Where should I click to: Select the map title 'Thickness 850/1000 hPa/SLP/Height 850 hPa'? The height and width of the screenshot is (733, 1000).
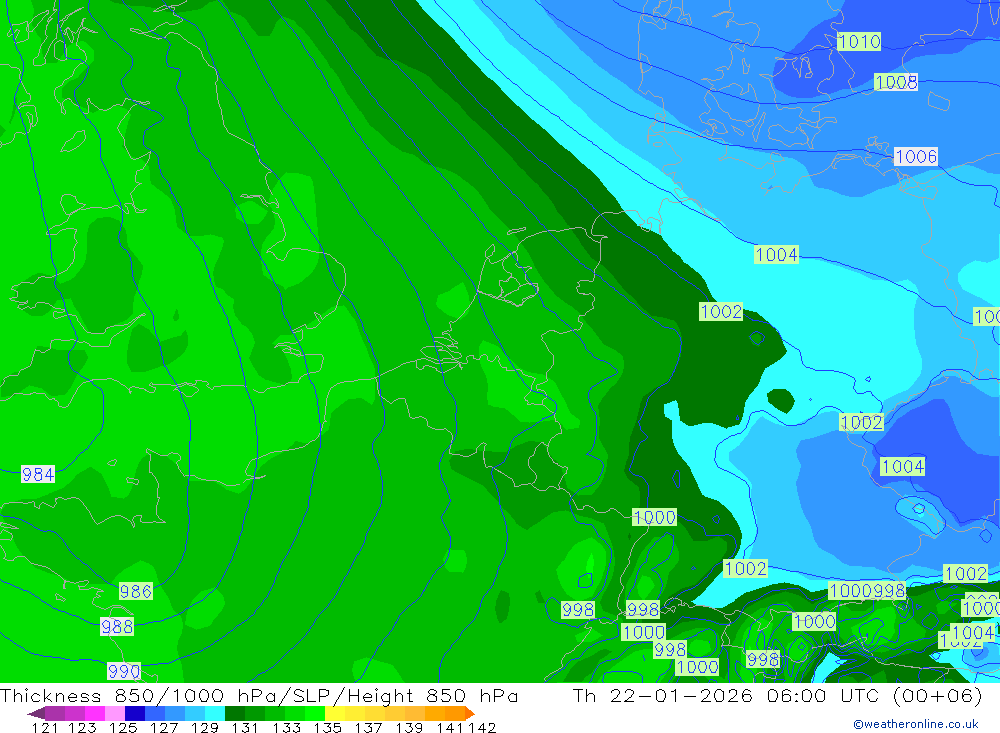tap(259, 695)
